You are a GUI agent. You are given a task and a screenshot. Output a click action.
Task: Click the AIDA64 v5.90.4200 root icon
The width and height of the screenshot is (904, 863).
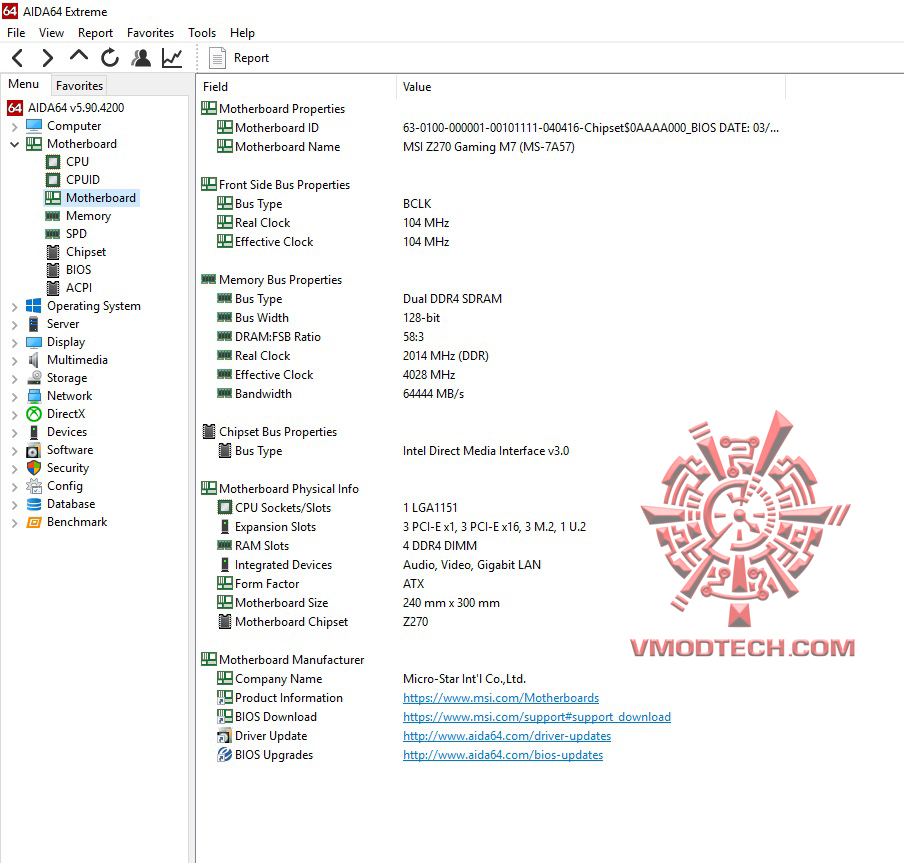pyautogui.click(x=15, y=108)
